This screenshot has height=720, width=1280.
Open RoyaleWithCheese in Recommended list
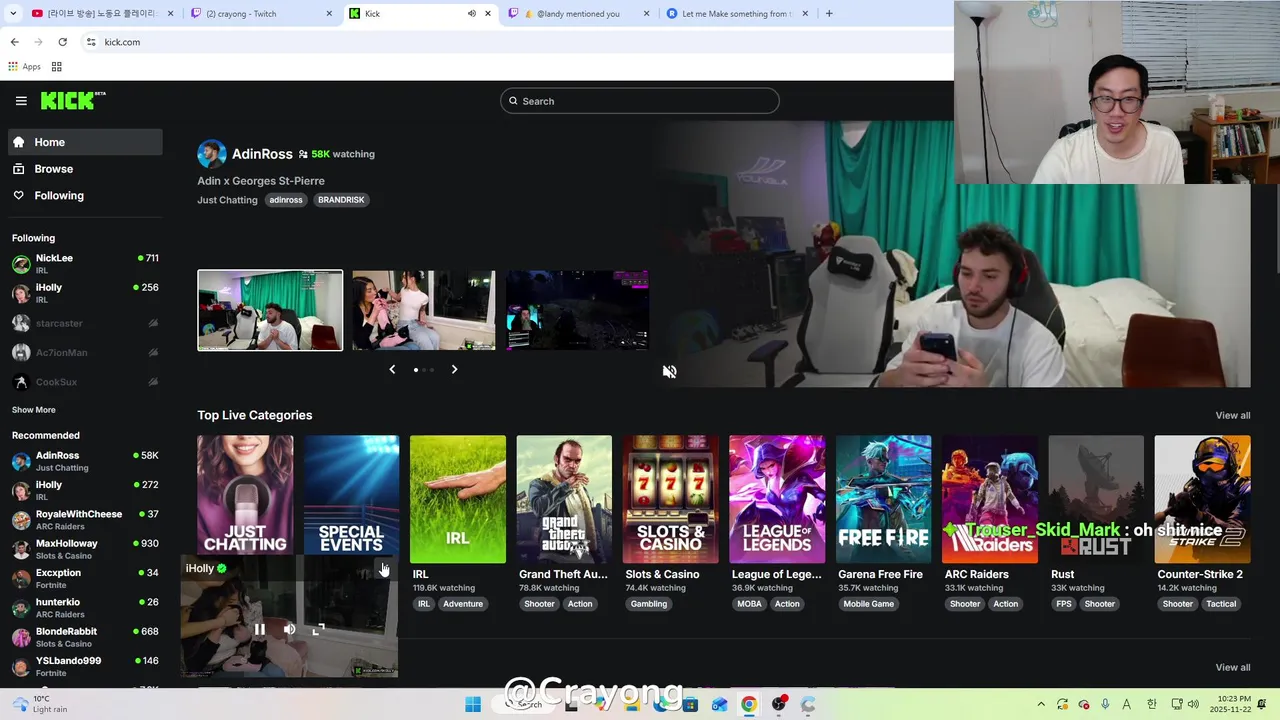85,520
